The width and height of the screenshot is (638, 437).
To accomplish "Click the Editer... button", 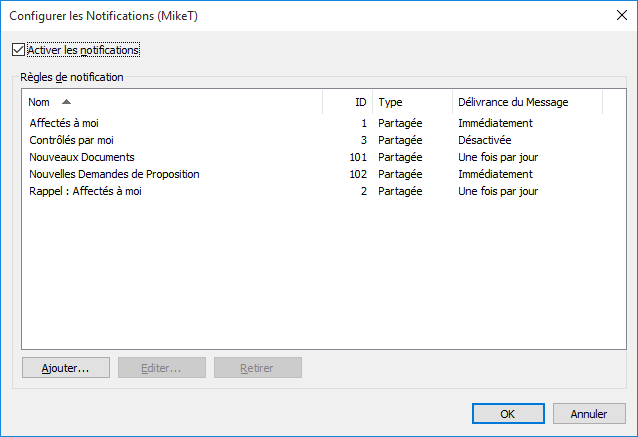I will click(161, 368).
